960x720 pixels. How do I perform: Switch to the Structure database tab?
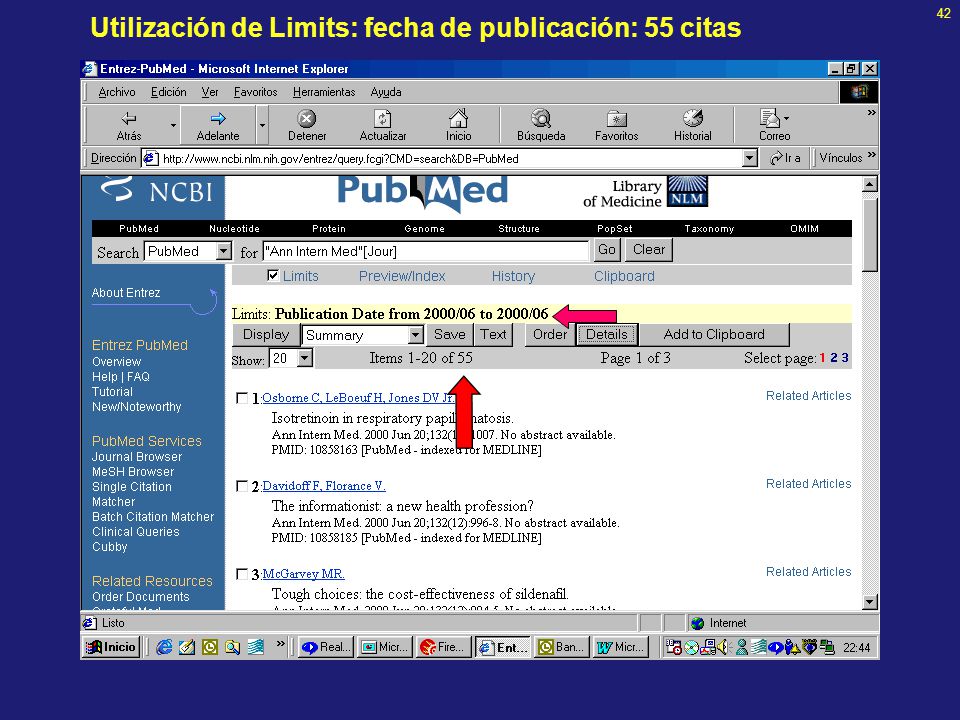click(x=519, y=228)
